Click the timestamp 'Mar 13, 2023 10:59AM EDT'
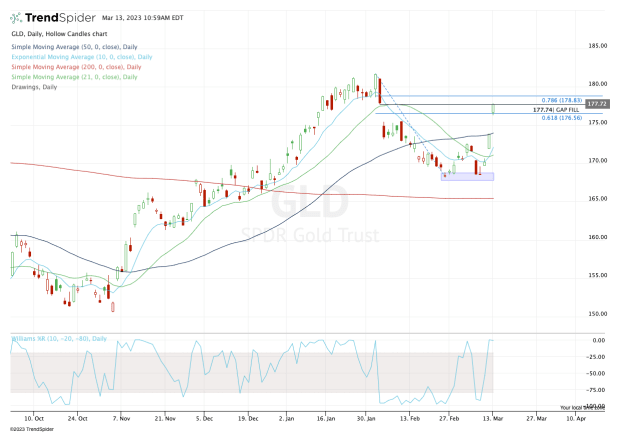 click(x=143, y=18)
